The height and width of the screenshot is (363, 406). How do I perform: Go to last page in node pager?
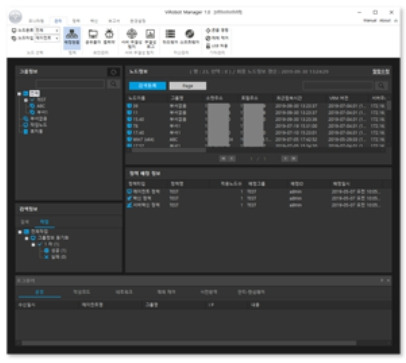pos(294,158)
